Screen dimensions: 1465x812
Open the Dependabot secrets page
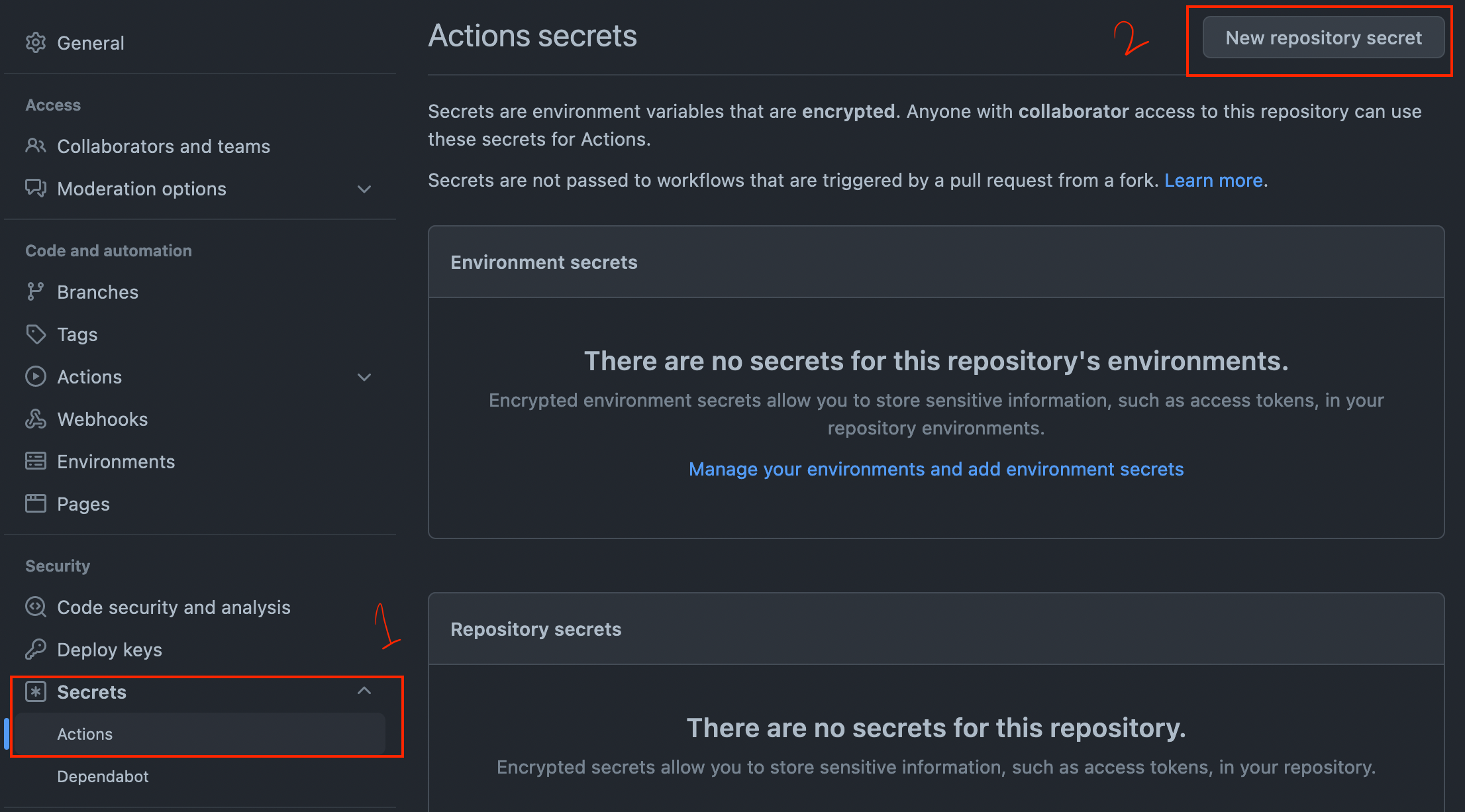[103, 776]
